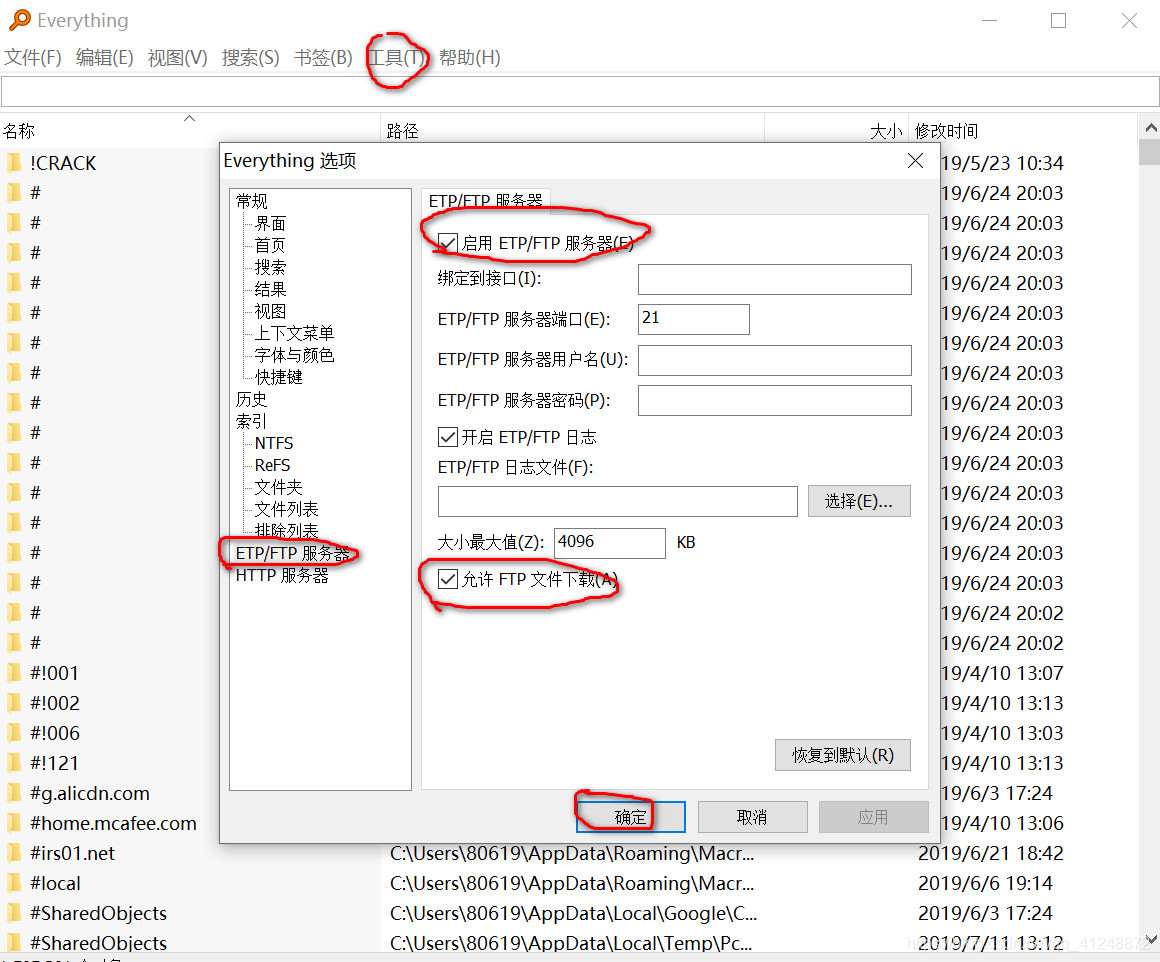
Task: Select ETP/FTP 服务器 in the options tree
Action: point(293,554)
